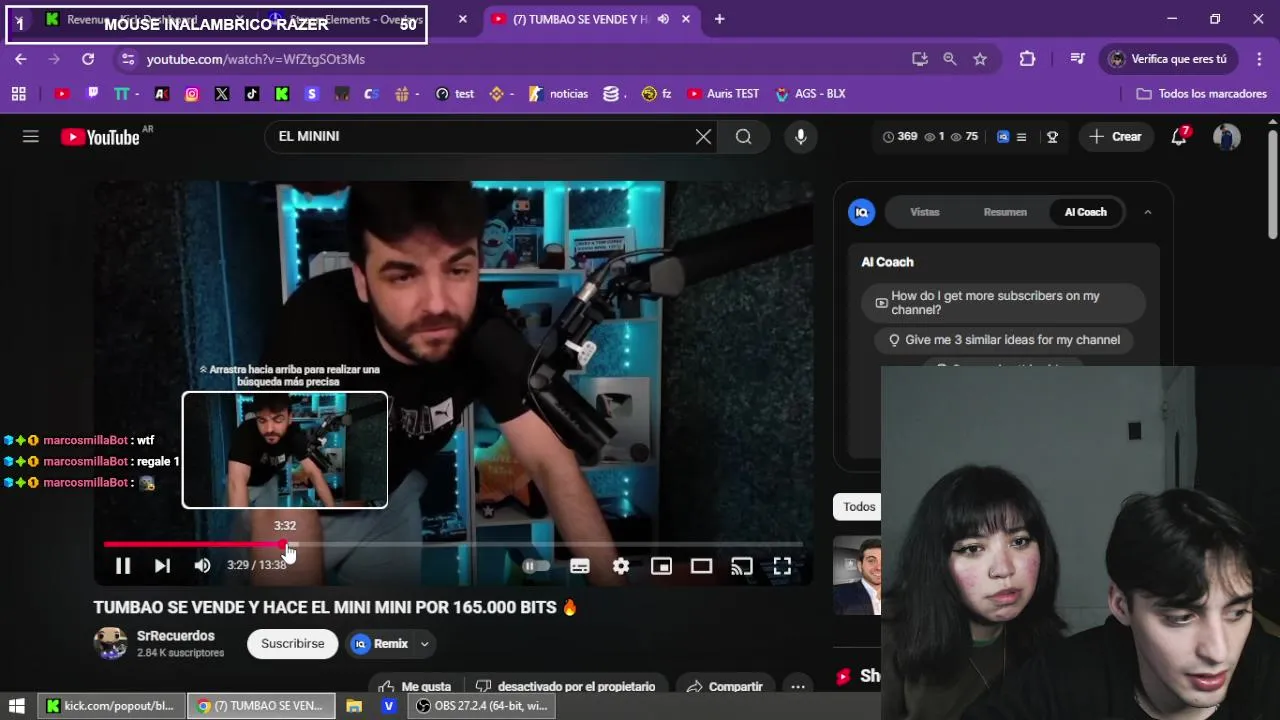This screenshot has width=1280, height=720.
Task: Expand the Remix dropdown arrow
Action: coord(424,644)
